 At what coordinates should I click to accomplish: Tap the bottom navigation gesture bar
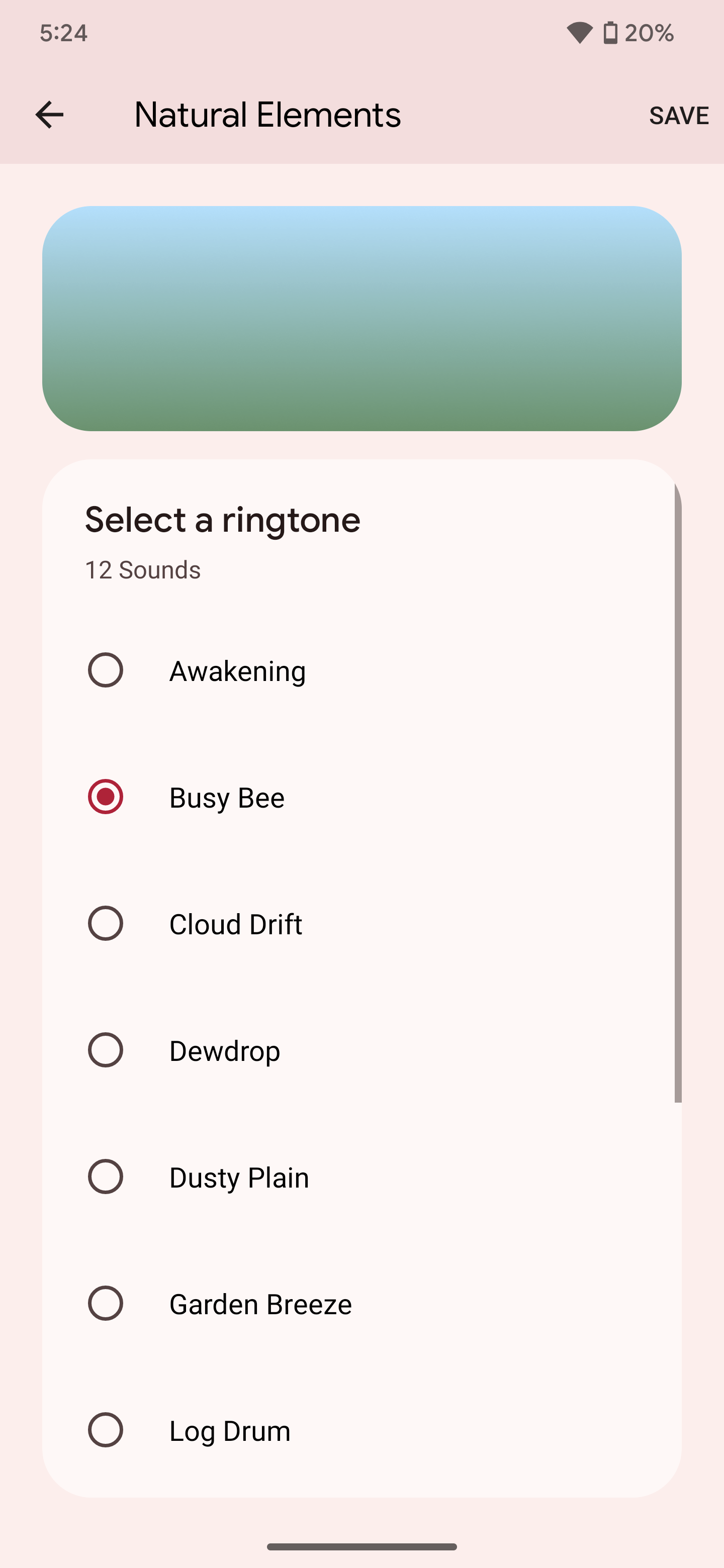point(361,1547)
